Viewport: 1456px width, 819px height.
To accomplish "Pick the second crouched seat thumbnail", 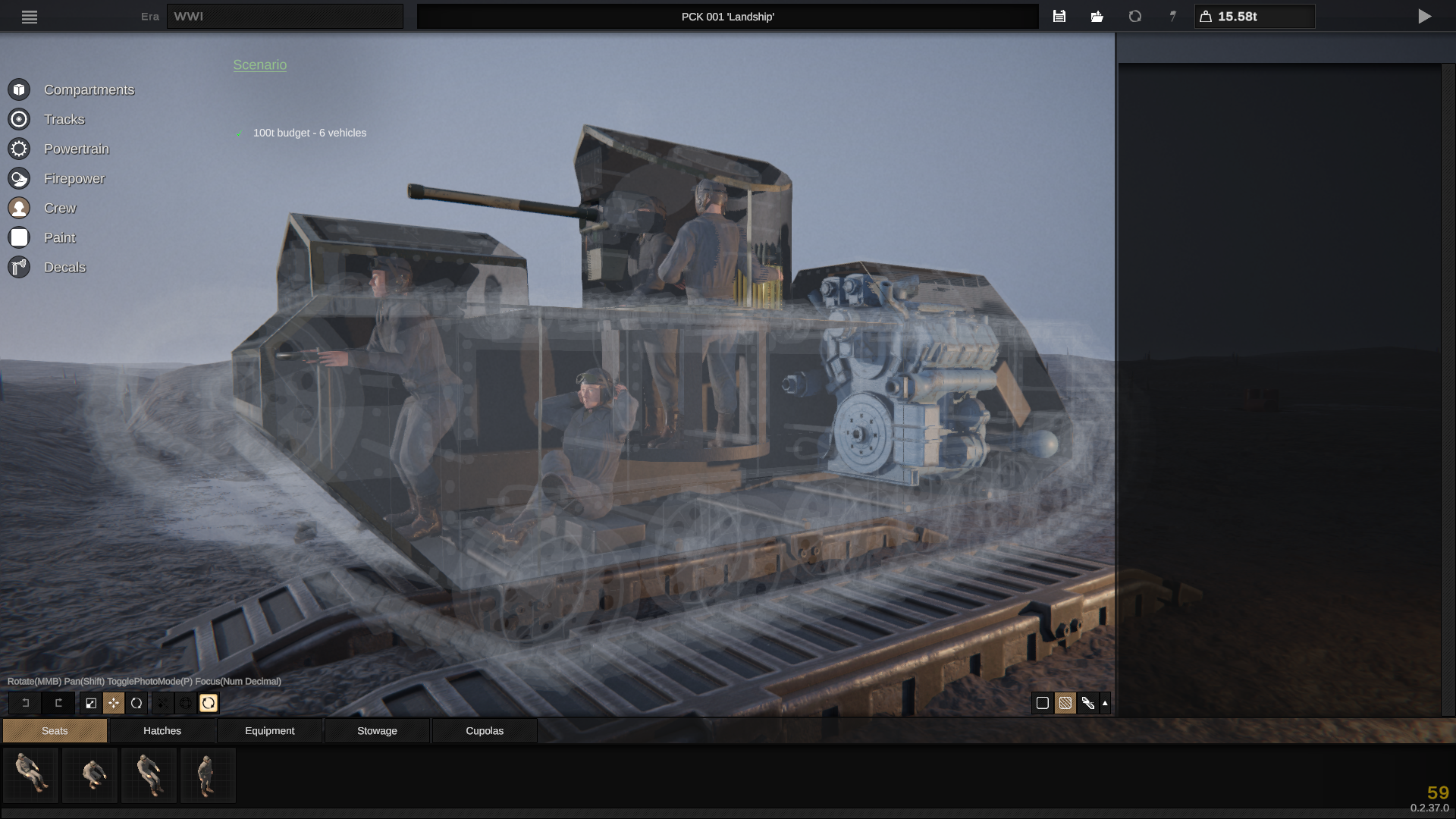I will [x=90, y=775].
